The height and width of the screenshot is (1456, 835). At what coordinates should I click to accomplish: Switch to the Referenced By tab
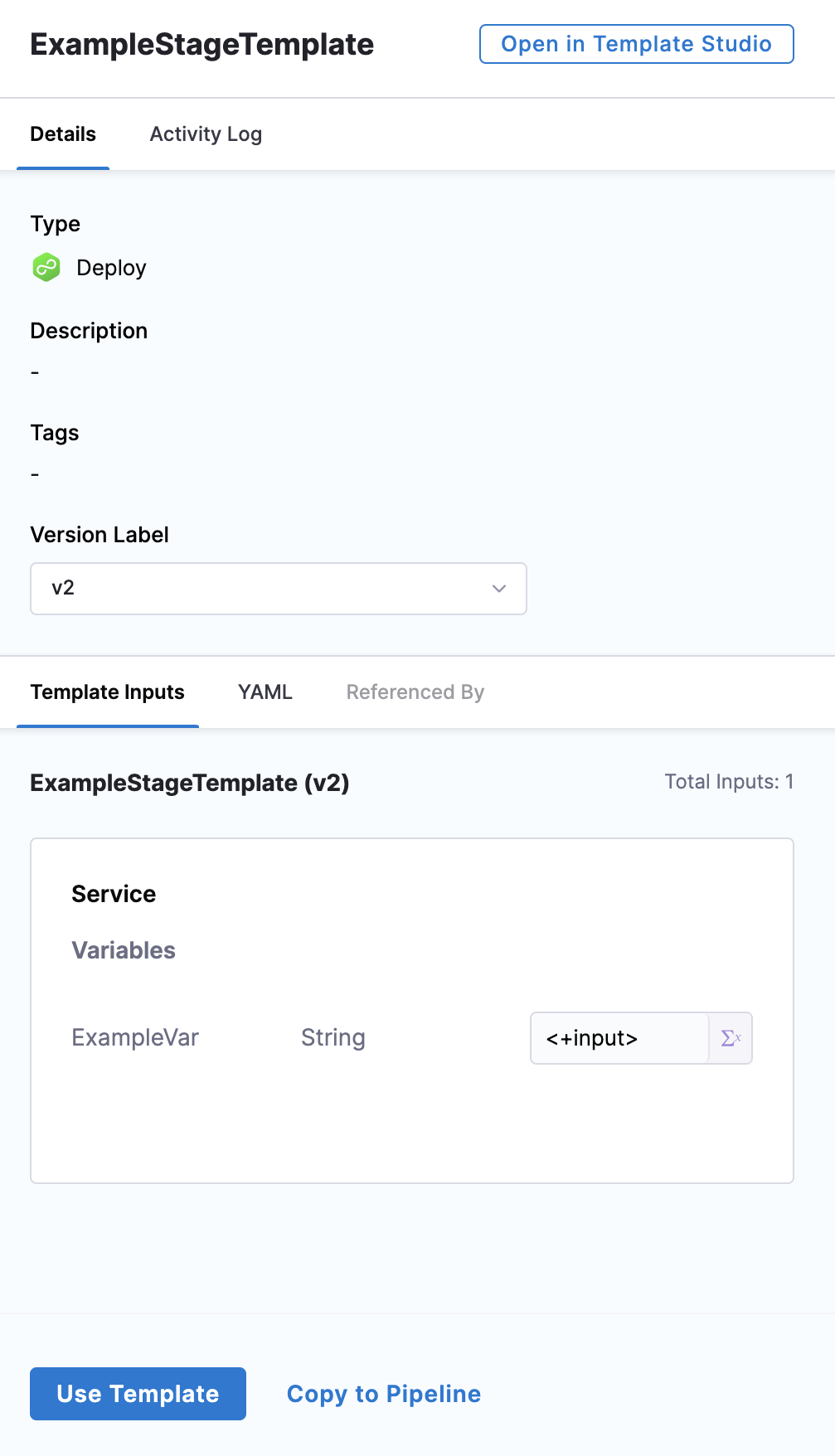[415, 692]
